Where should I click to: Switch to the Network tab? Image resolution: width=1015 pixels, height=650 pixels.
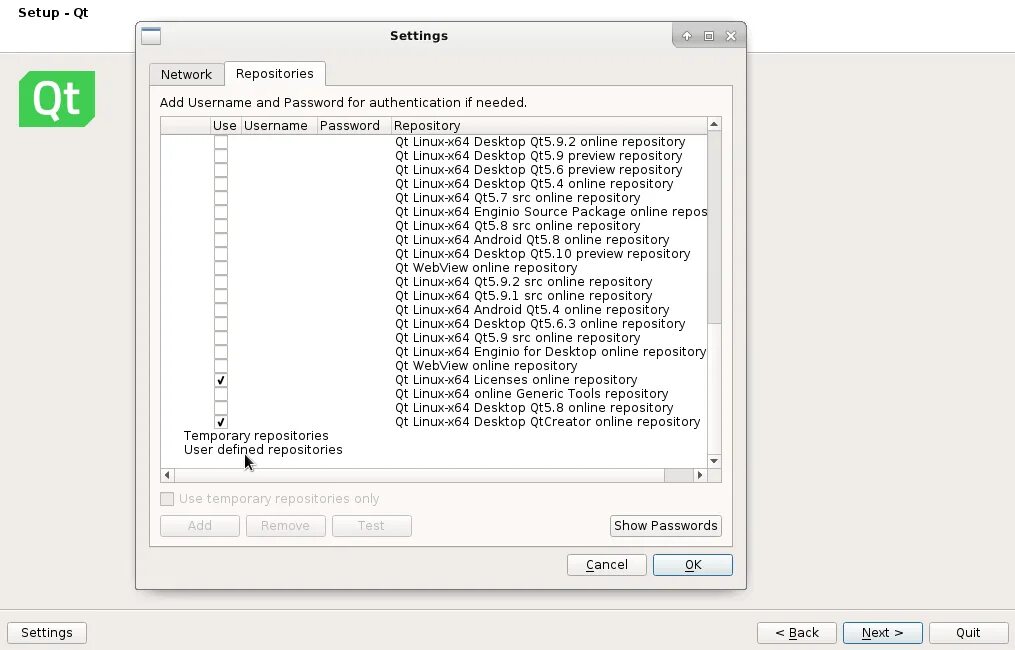pos(186,74)
